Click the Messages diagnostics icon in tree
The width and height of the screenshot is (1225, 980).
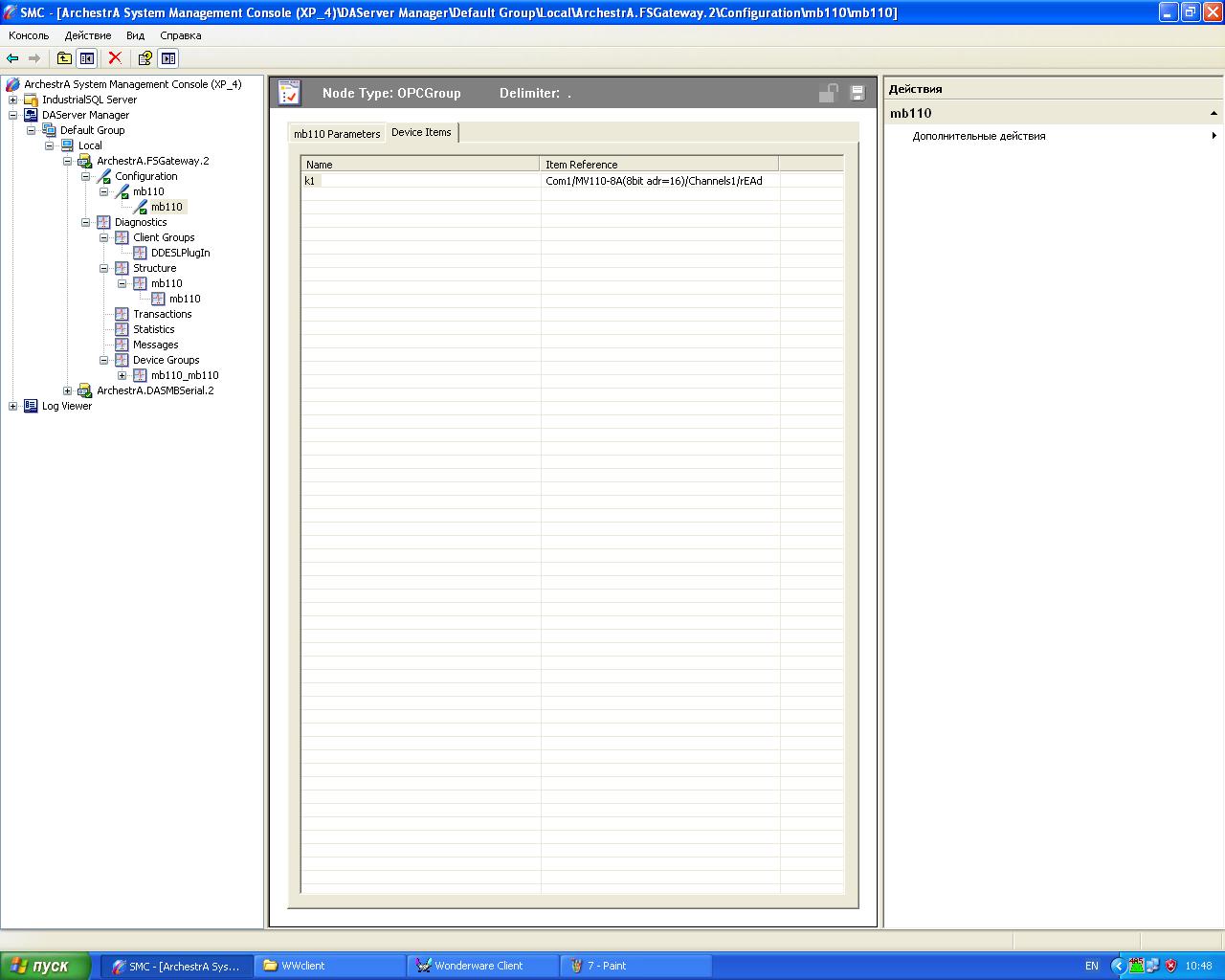tap(122, 345)
